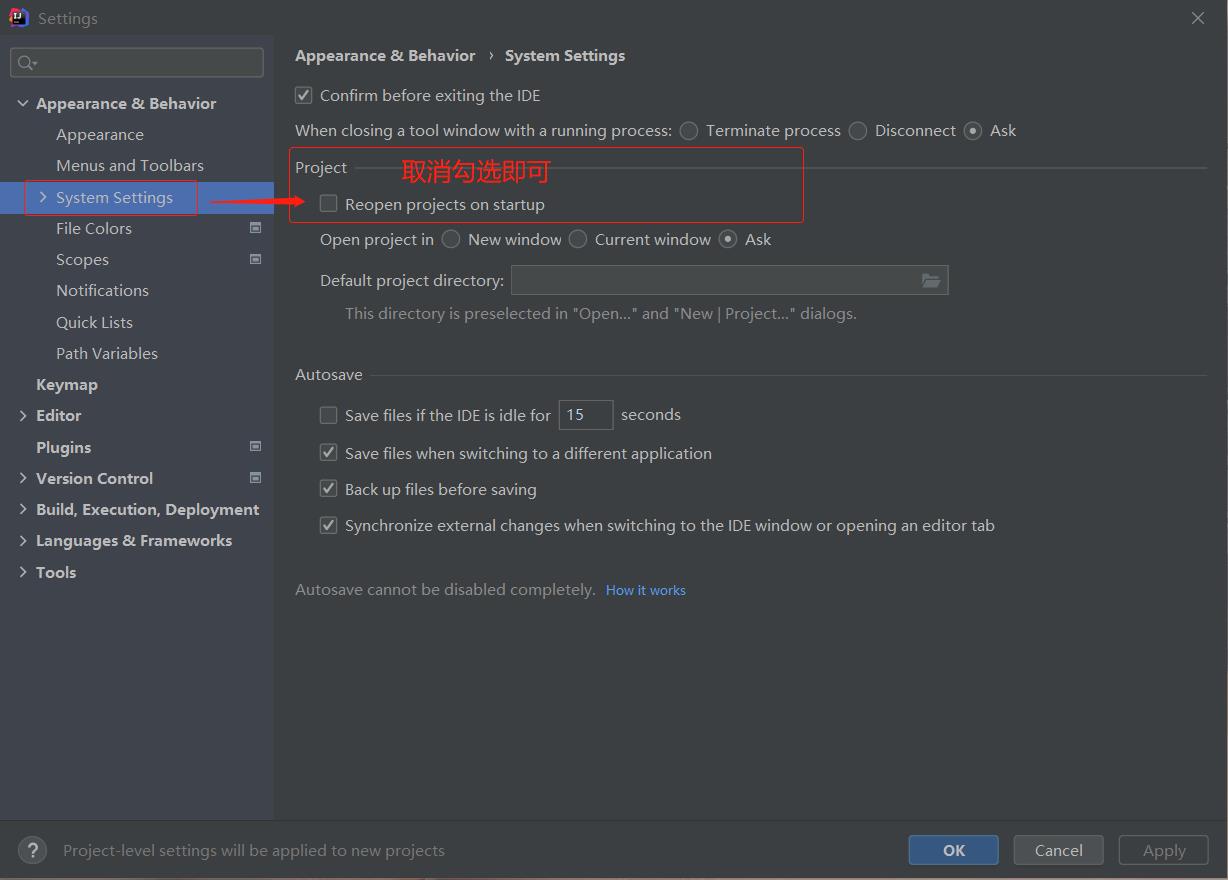1228x880 pixels.
Task: Expand the Version Control section
Action: (22, 478)
